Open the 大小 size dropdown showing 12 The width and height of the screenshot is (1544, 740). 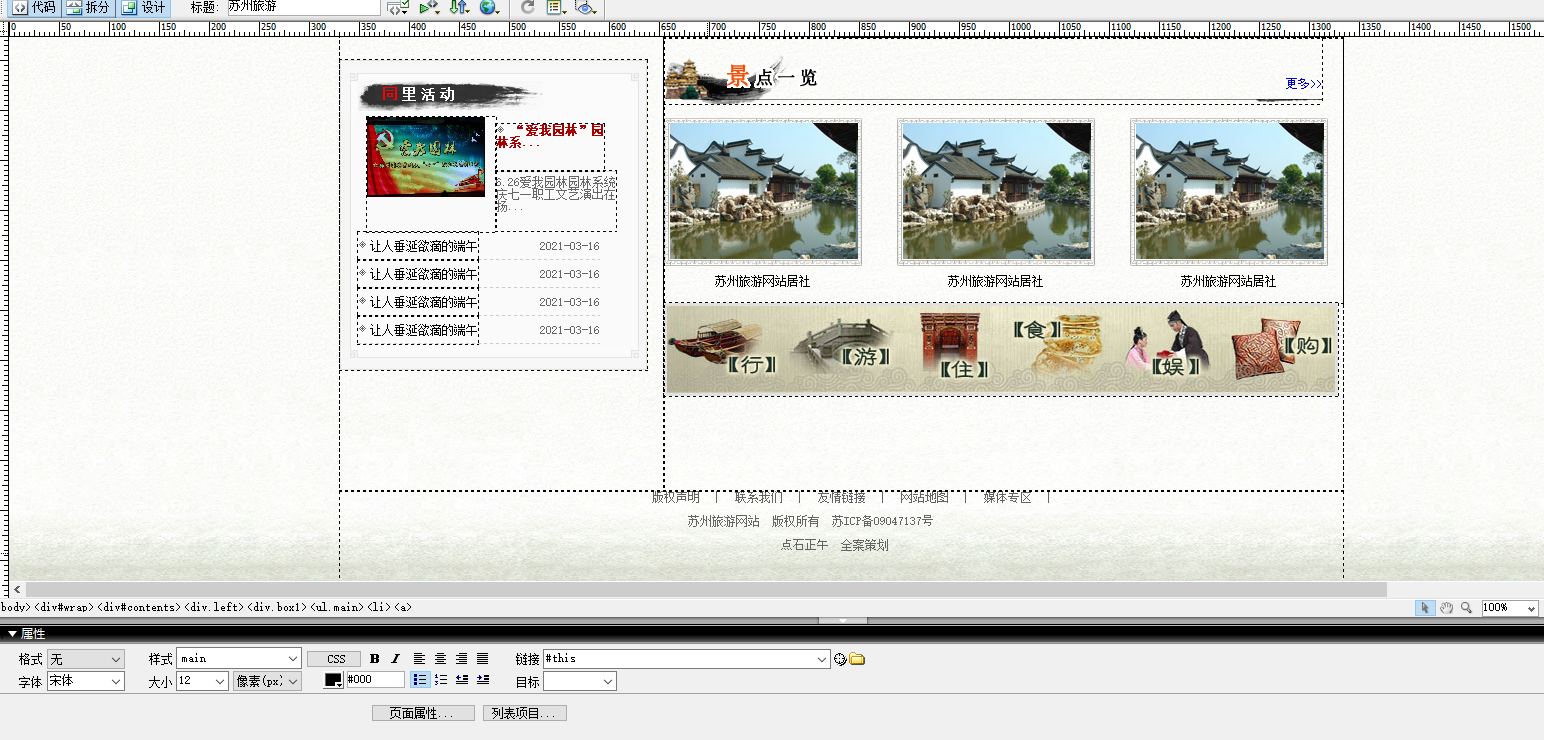203,681
